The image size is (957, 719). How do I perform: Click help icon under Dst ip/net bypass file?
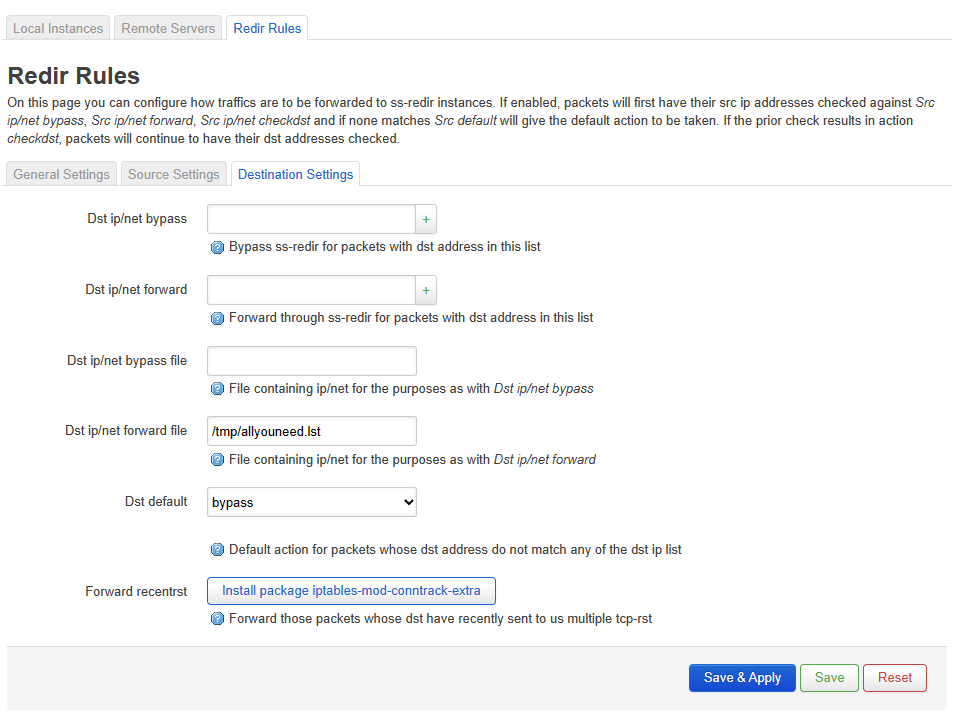coord(217,389)
